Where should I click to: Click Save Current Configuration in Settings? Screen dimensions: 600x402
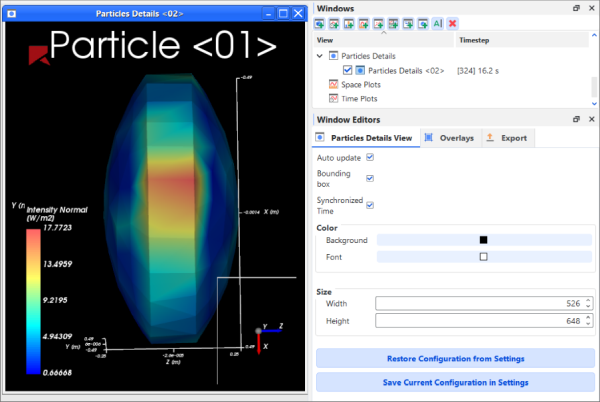(x=454, y=382)
